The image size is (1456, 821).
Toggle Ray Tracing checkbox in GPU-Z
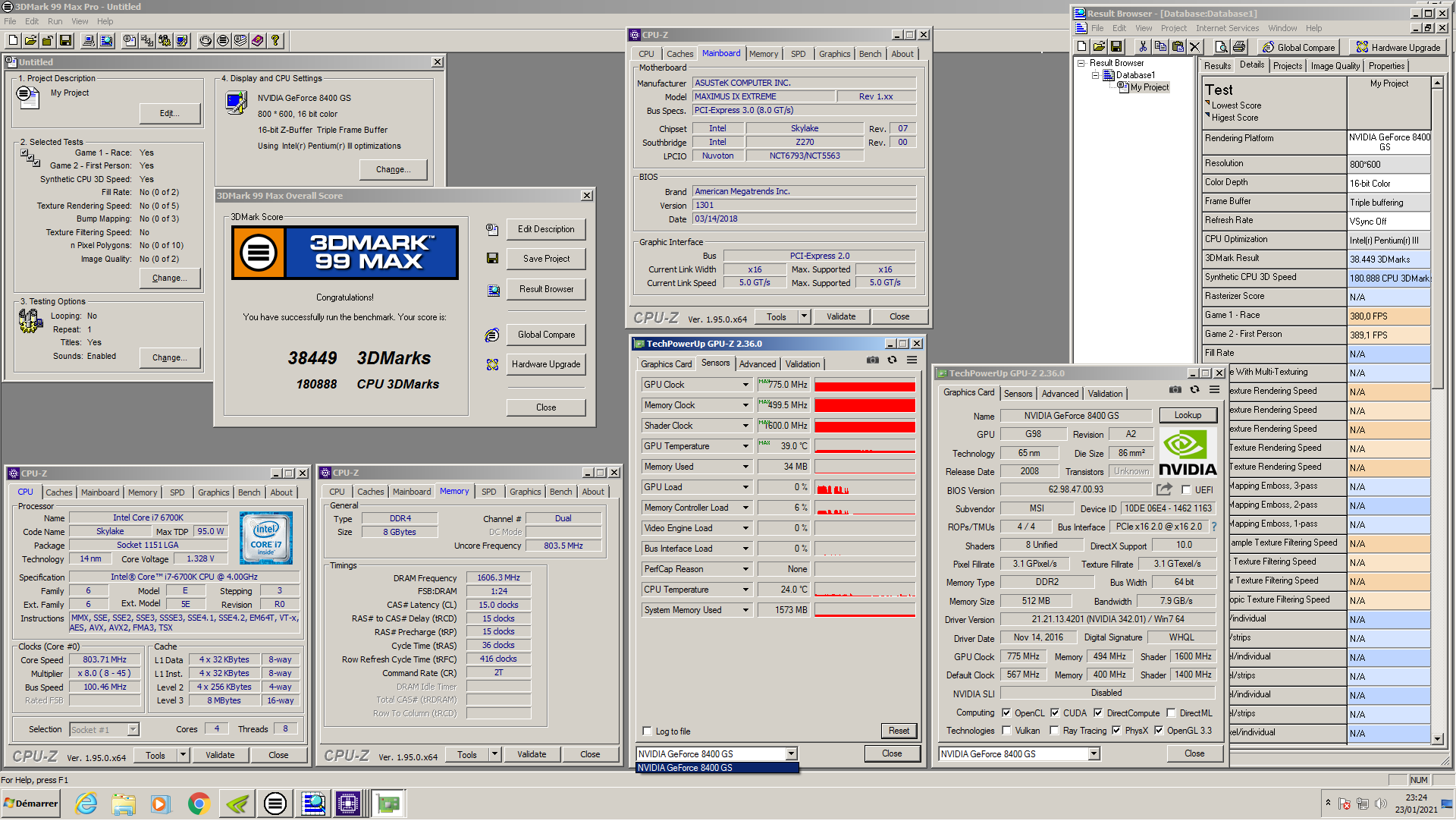[1054, 731]
